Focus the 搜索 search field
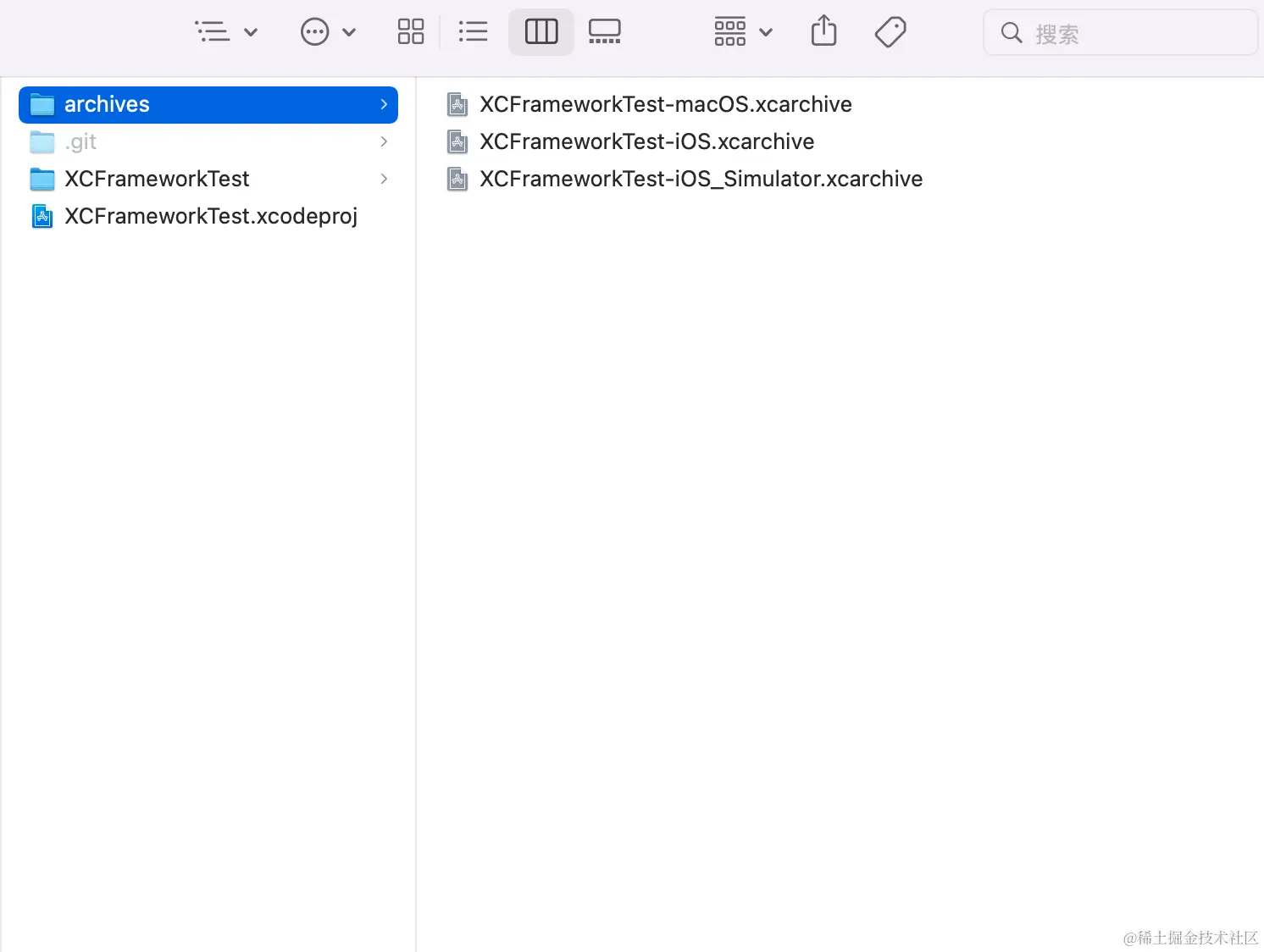Screen dimensions: 1264x952 tap(1120, 33)
